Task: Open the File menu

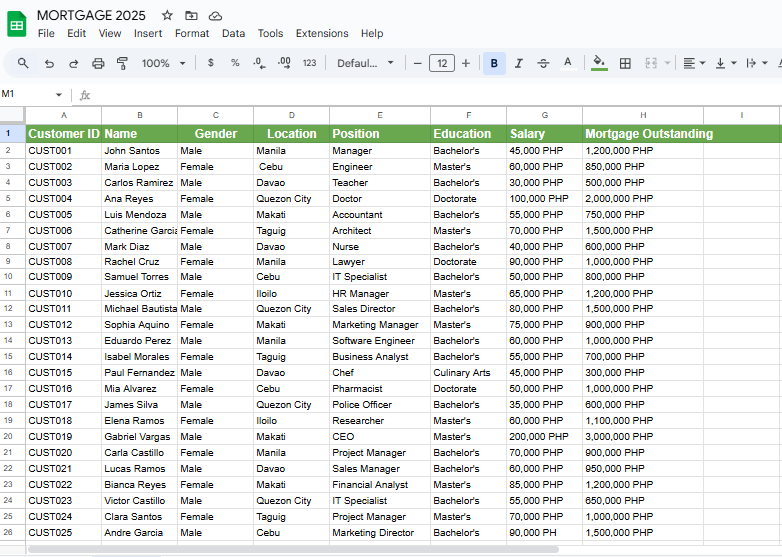Action: pyautogui.click(x=46, y=33)
